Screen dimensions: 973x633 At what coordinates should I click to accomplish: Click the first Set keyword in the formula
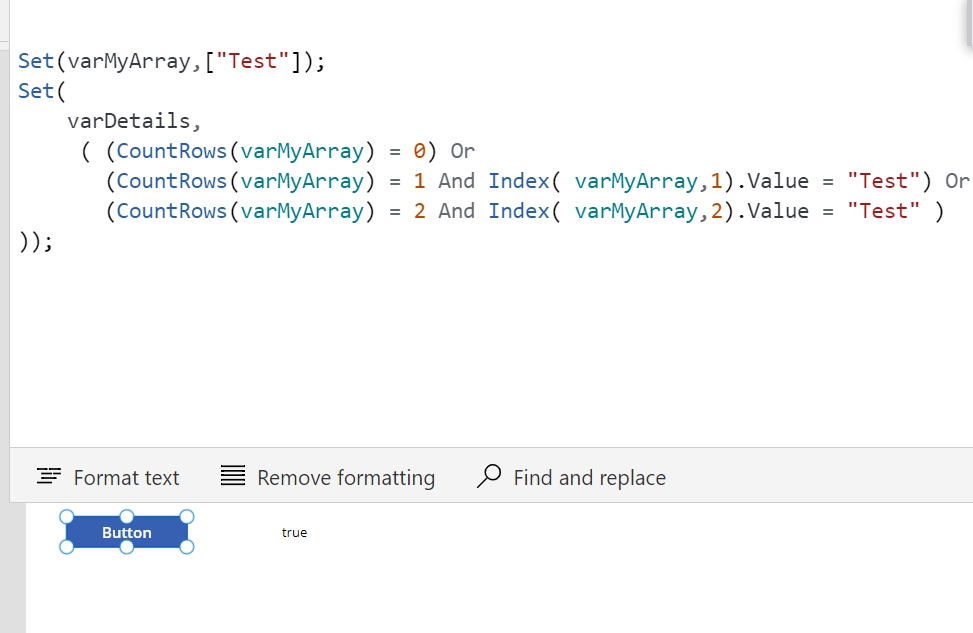coord(36,61)
